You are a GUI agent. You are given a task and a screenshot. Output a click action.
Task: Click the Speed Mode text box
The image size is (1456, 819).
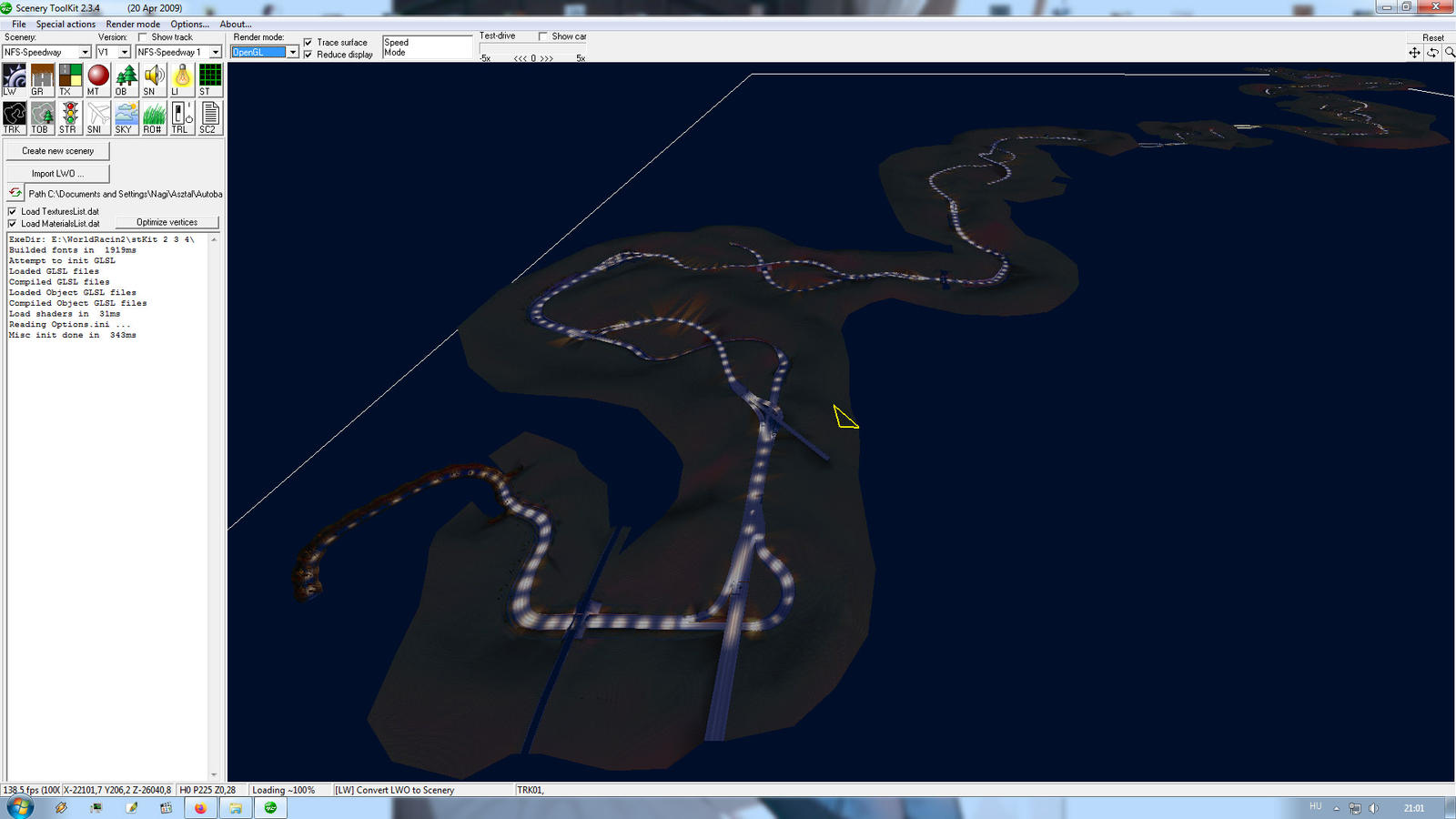click(427, 47)
